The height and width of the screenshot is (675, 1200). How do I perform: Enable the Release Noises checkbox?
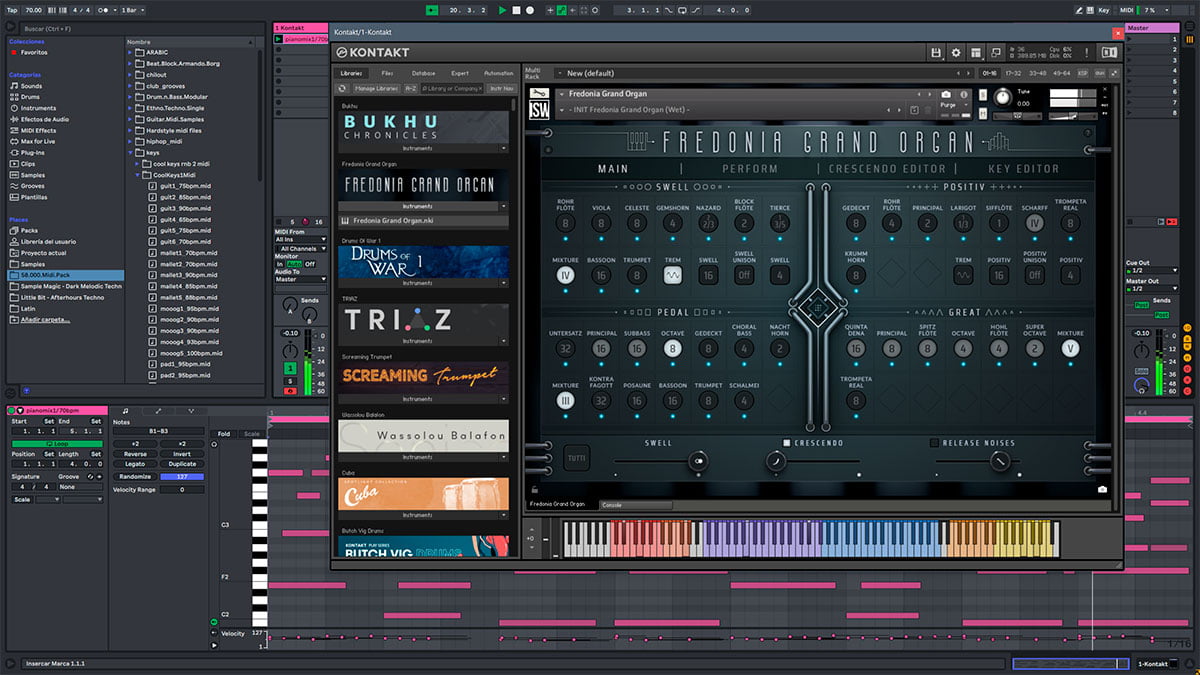point(935,443)
